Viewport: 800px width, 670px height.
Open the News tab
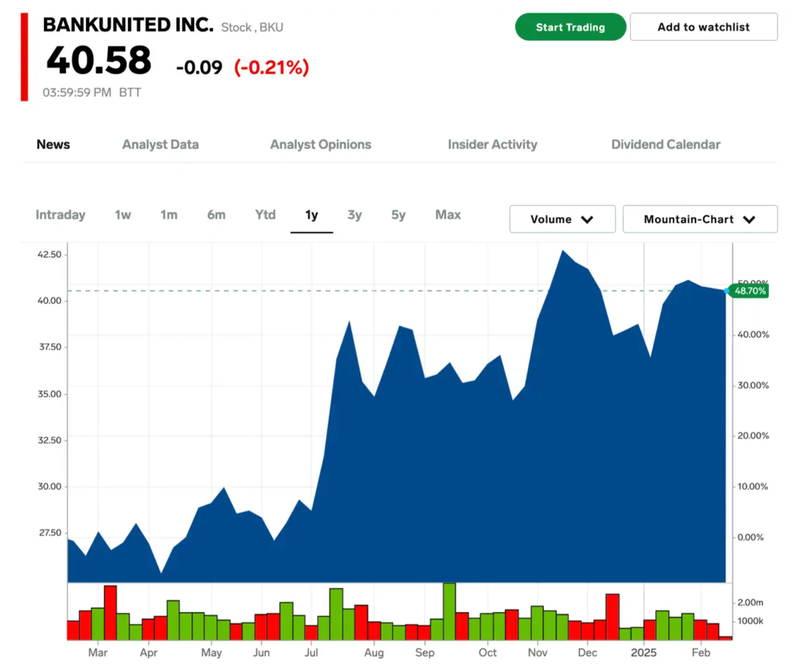tap(53, 144)
